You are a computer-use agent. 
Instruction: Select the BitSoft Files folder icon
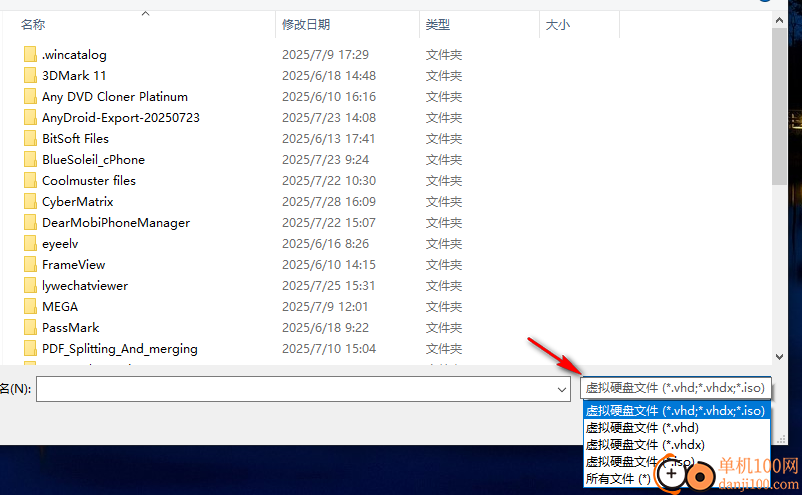[30, 138]
